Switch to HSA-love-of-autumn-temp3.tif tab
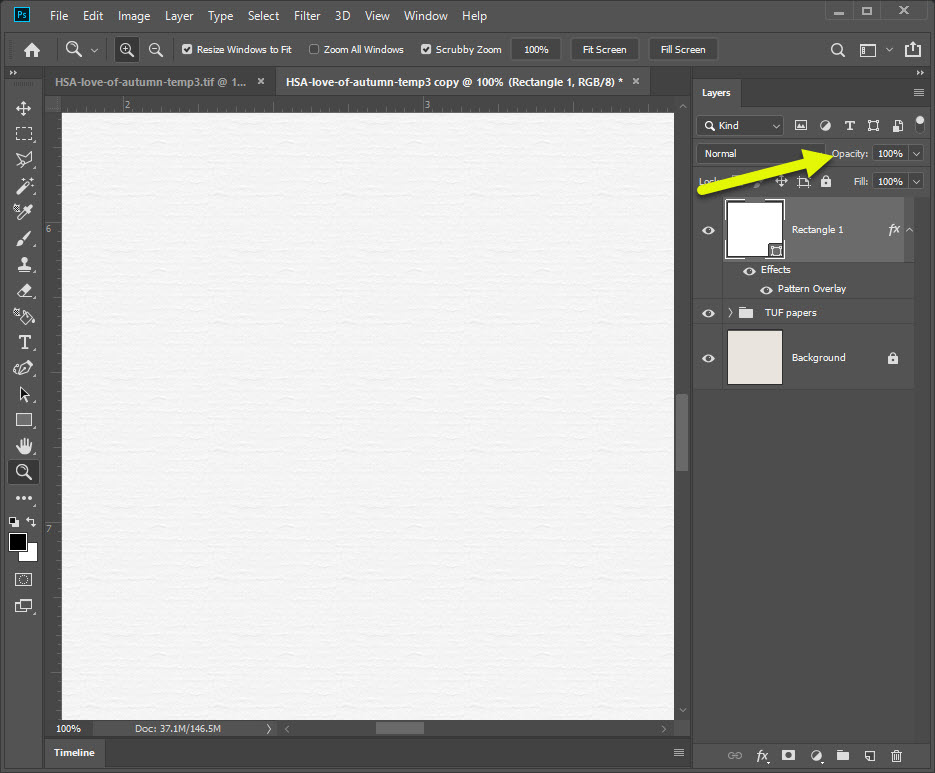 pyautogui.click(x=150, y=82)
